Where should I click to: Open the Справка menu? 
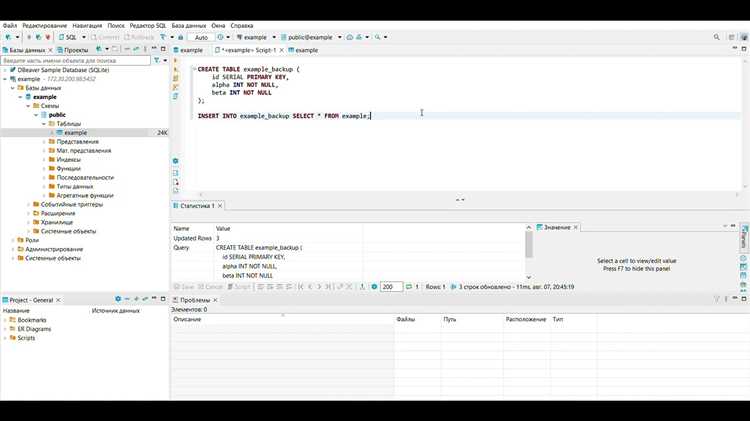click(x=242, y=26)
